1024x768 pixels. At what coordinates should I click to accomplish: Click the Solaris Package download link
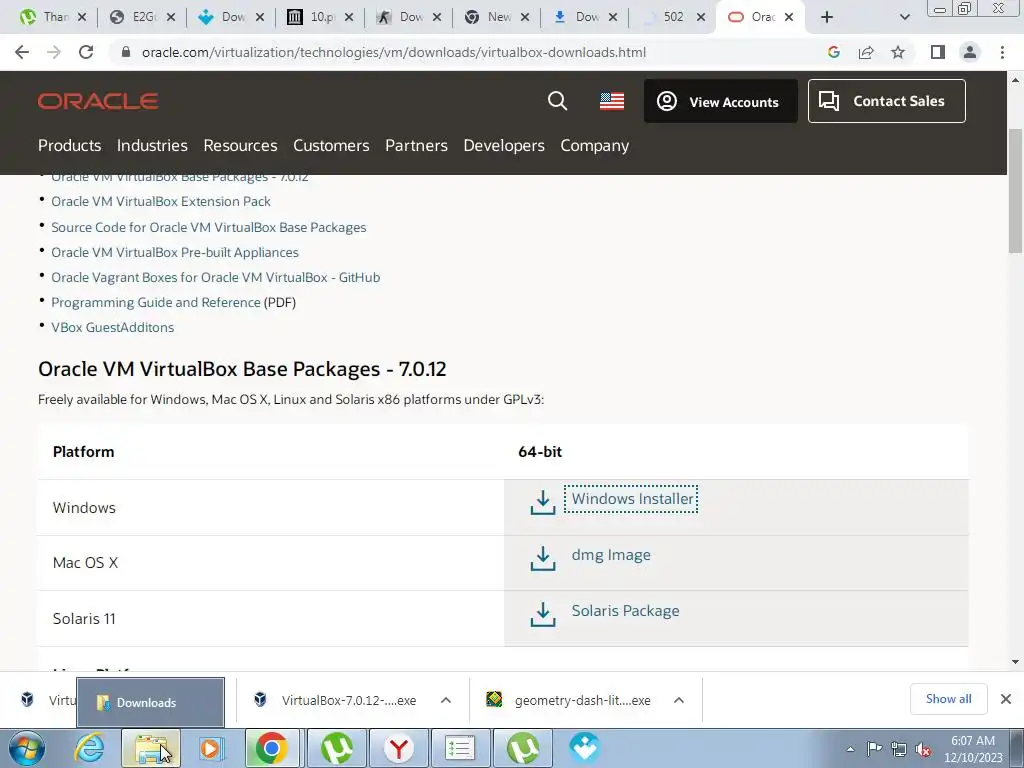pyautogui.click(x=625, y=611)
